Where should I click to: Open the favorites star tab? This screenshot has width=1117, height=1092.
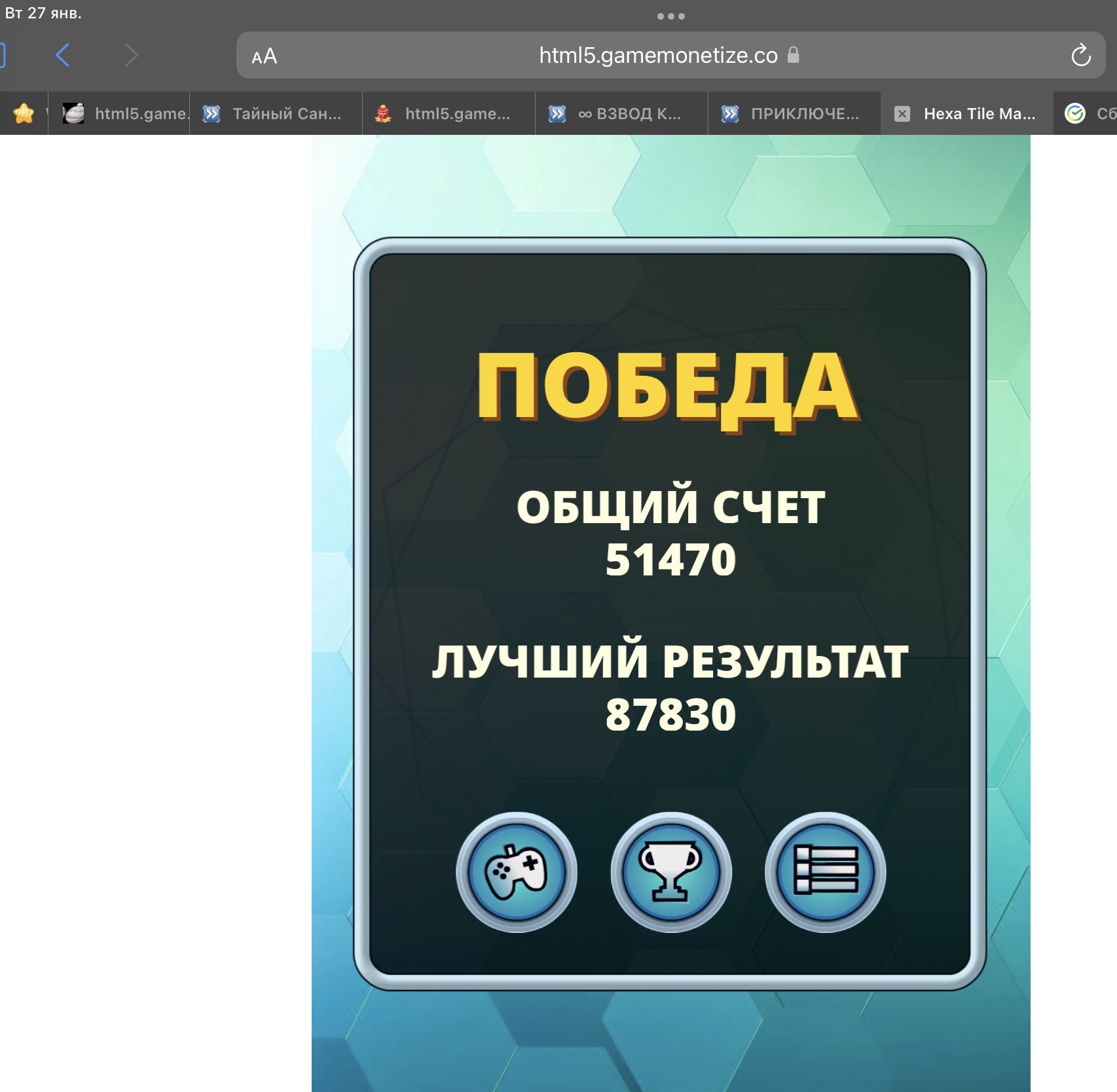pyautogui.click(x=24, y=114)
